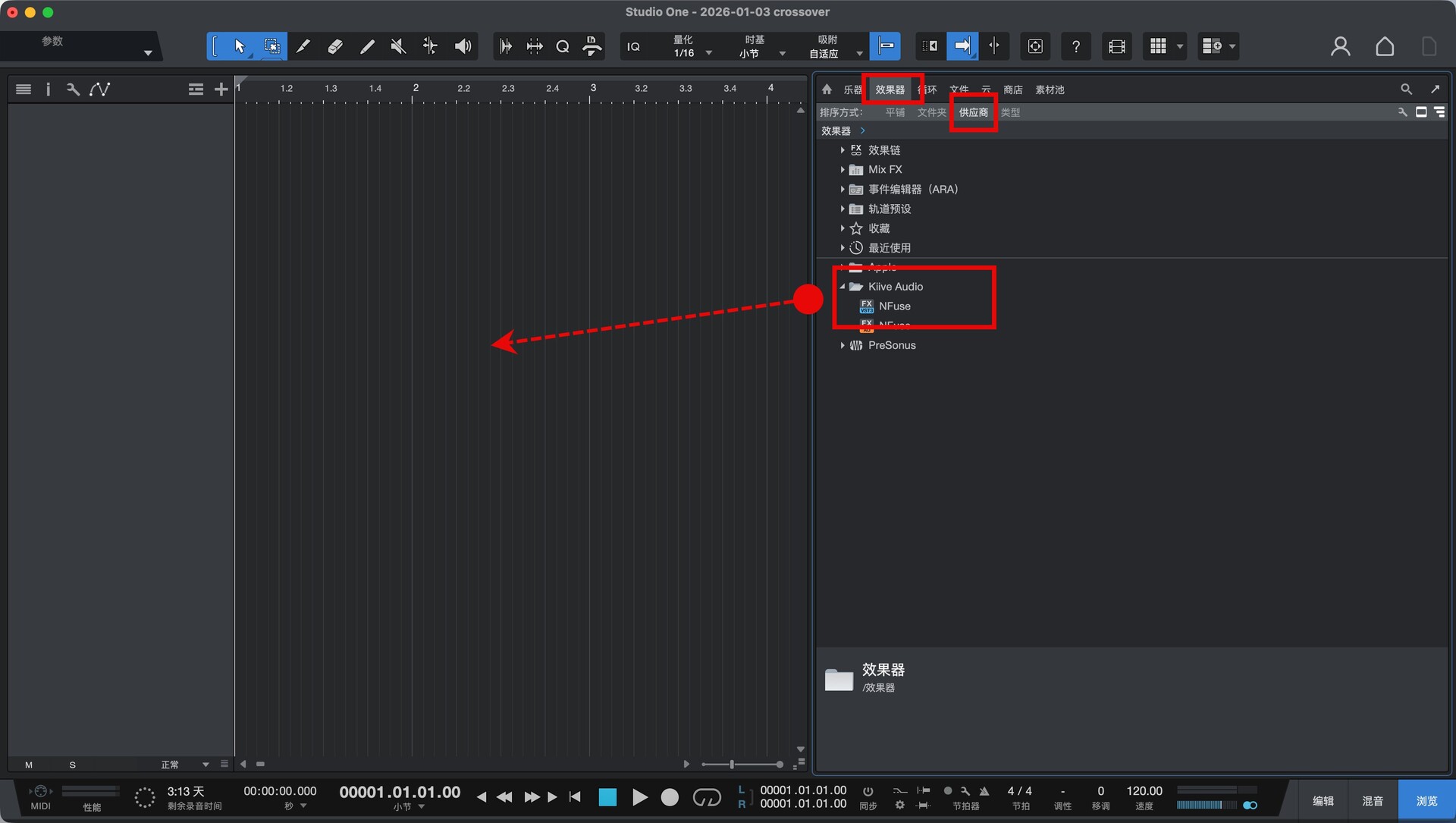Click the add track plus icon
The height and width of the screenshot is (823, 1456).
click(221, 90)
